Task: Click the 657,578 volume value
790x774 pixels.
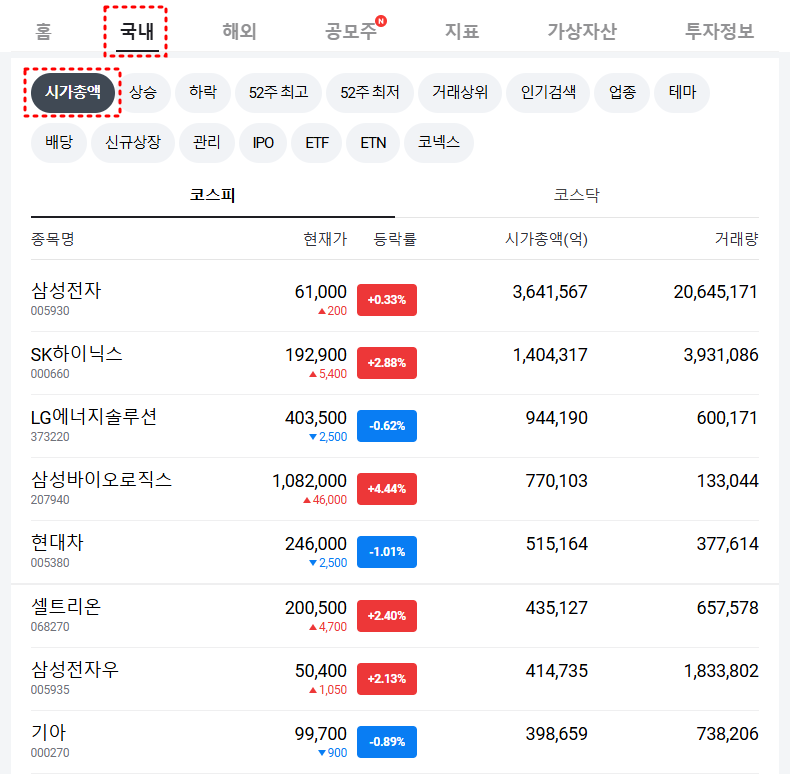Action: tap(728, 608)
